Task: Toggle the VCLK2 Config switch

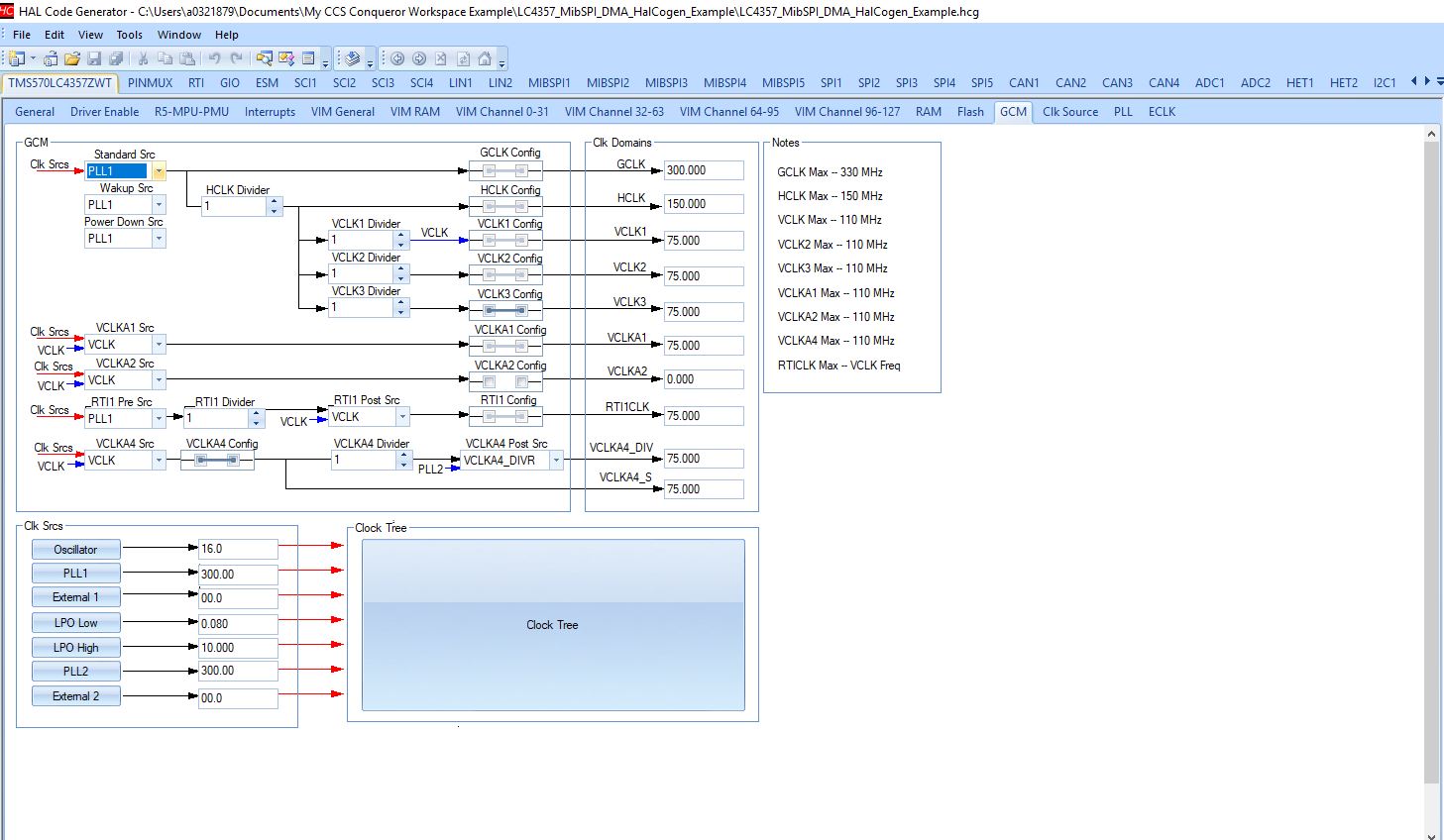Action: coord(505,274)
